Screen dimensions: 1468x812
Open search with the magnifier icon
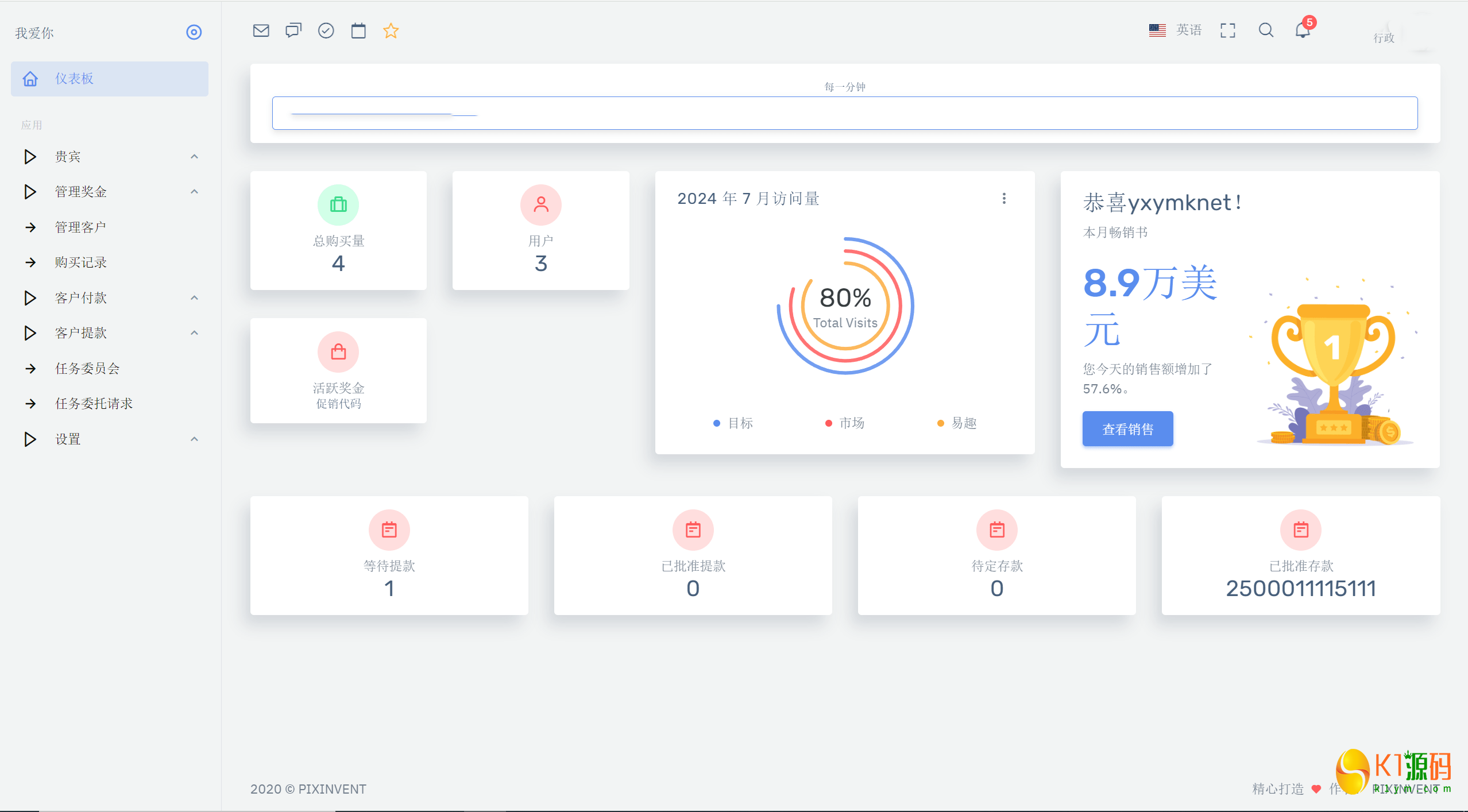point(1266,30)
